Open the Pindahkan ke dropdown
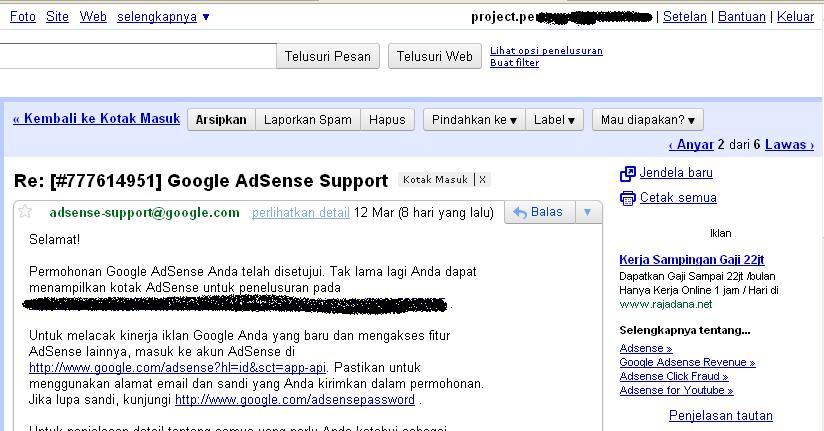Viewport: 824px width, 431px height. (x=474, y=120)
